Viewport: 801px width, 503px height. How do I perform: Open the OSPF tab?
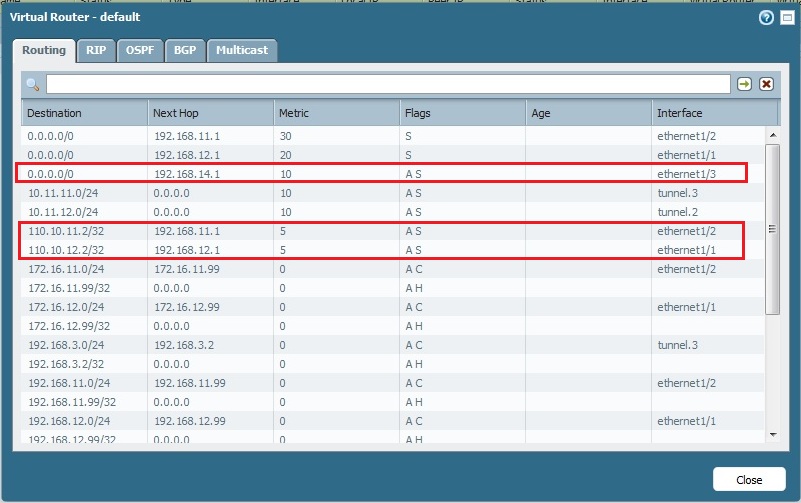click(140, 50)
